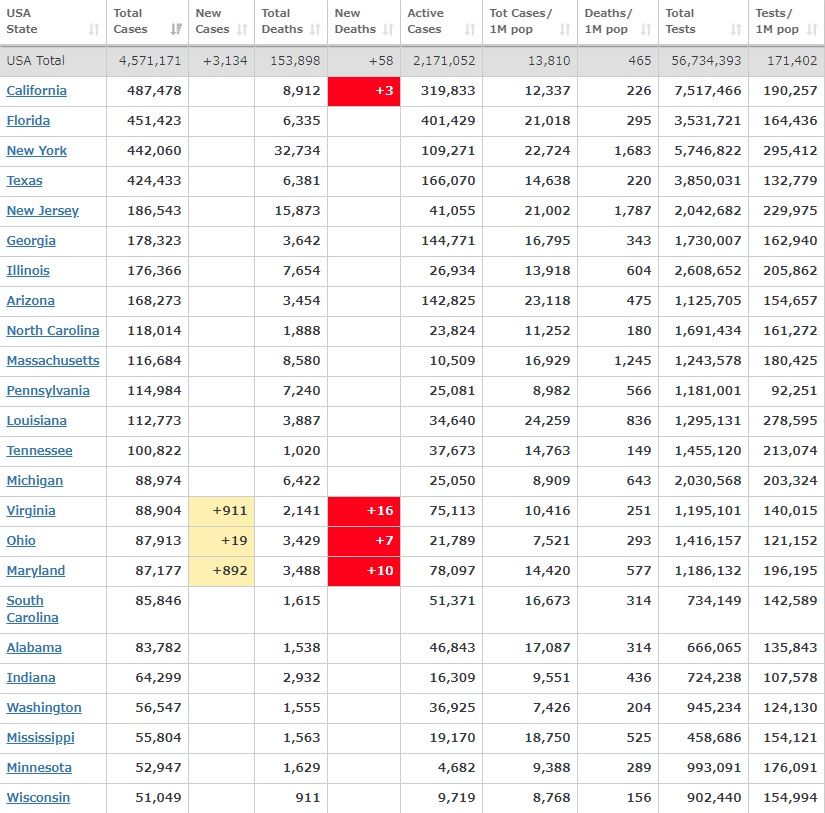Sort by New Cases using arrow icon
825x813 pixels.
coord(243,30)
